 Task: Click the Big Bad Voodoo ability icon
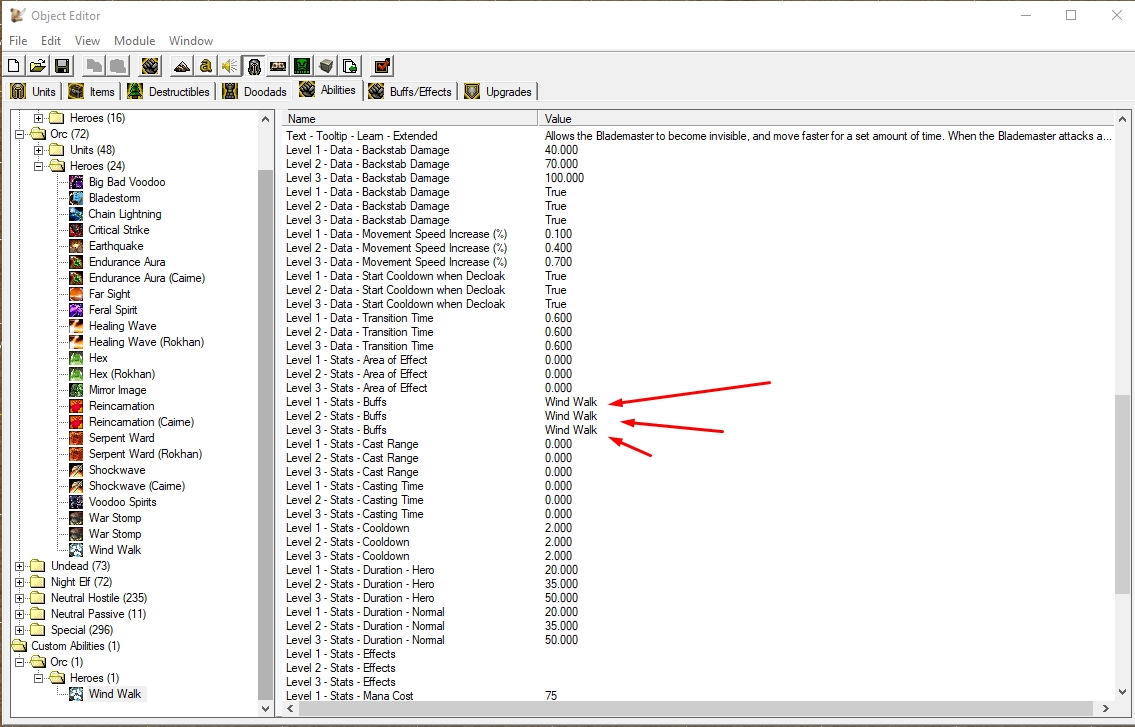coord(76,182)
